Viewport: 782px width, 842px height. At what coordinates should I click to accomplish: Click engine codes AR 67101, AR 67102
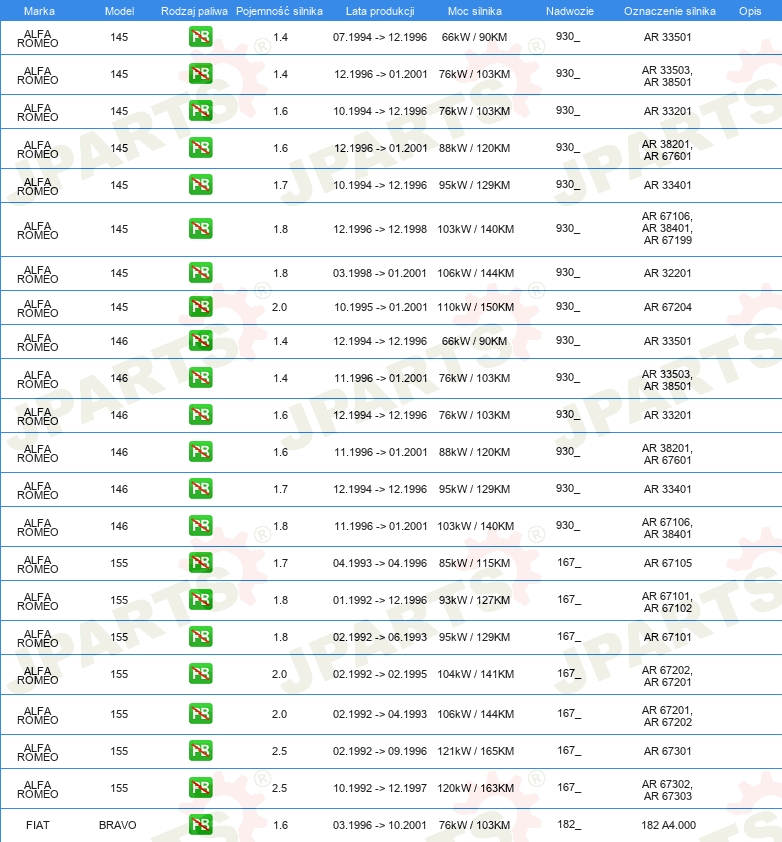pyautogui.click(x=668, y=602)
